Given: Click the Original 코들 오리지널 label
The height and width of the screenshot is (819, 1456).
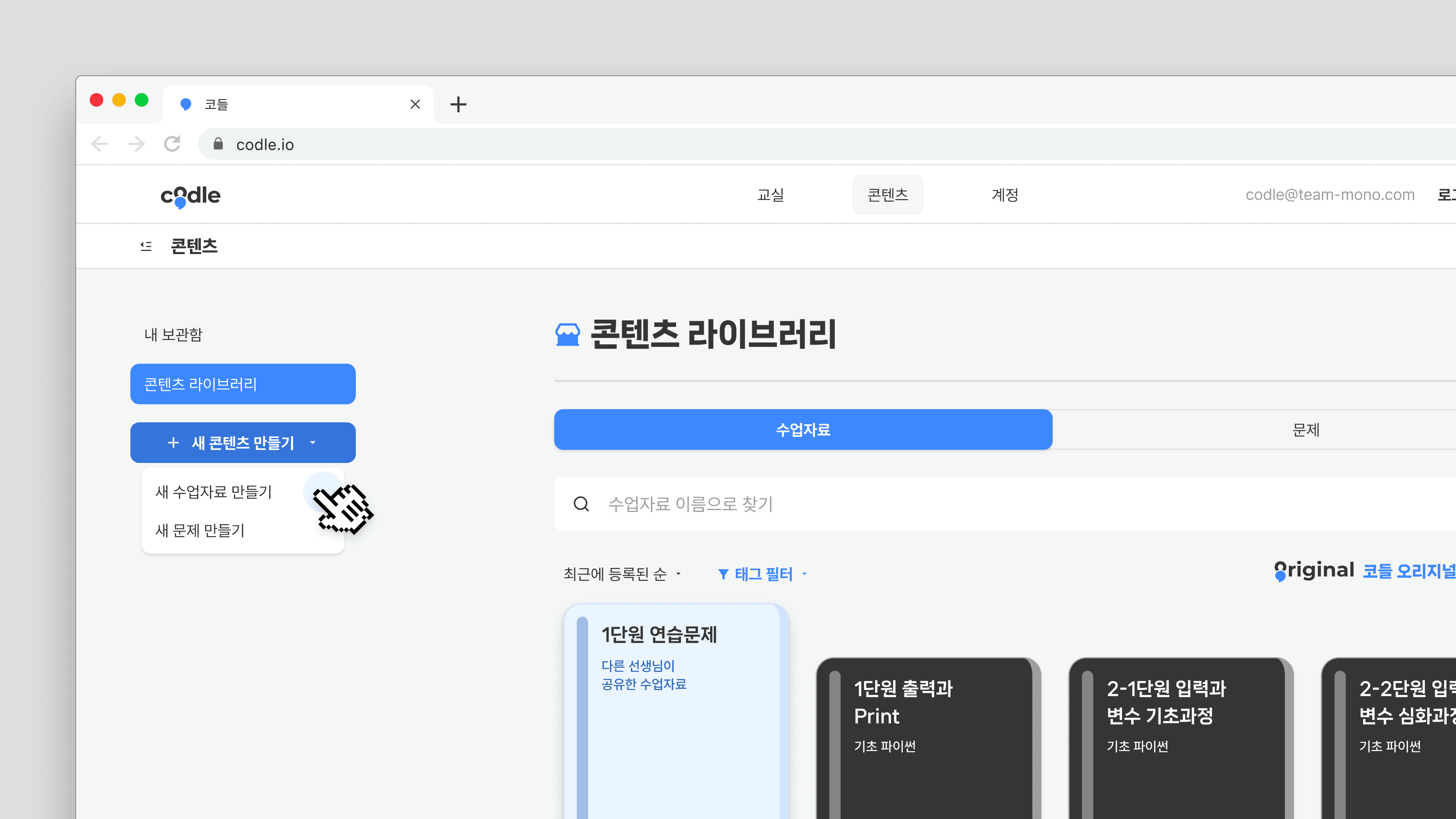Looking at the screenshot, I should click(1365, 571).
